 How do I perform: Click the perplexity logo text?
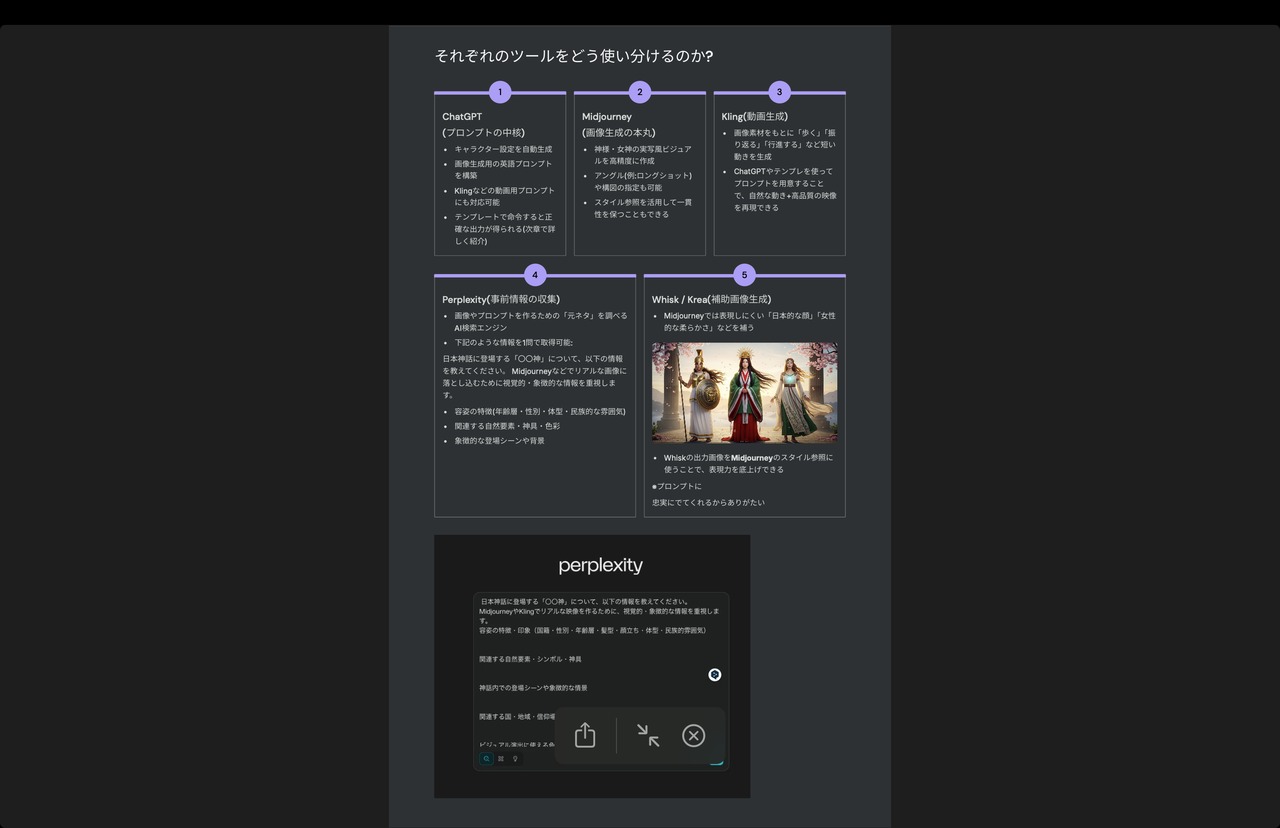pos(600,566)
